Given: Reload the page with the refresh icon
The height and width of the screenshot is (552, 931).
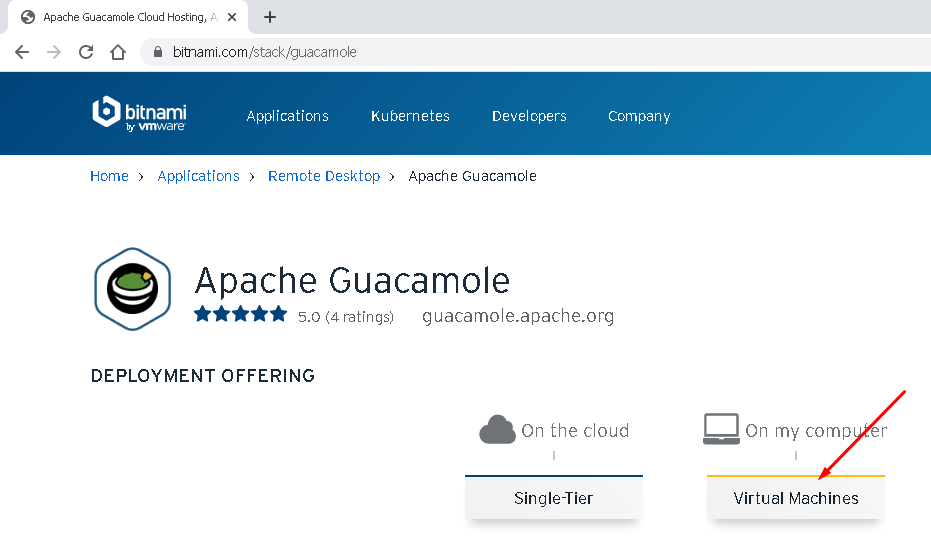Looking at the screenshot, I should (86, 52).
